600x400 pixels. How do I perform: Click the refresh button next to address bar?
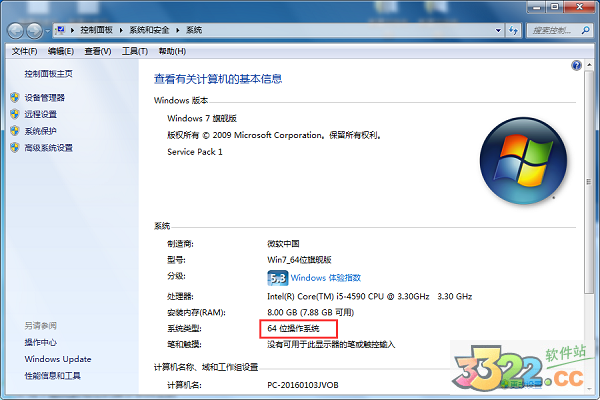point(513,30)
